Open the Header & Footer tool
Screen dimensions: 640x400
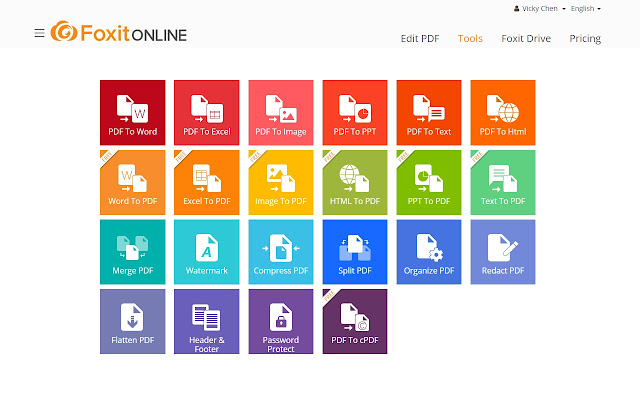(207, 321)
